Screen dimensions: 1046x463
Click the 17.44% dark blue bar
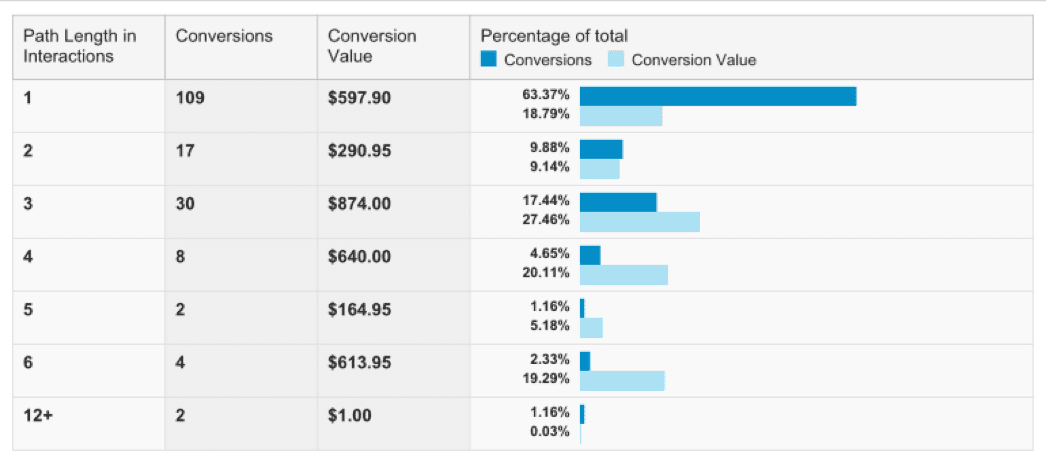pyautogui.click(x=618, y=201)
